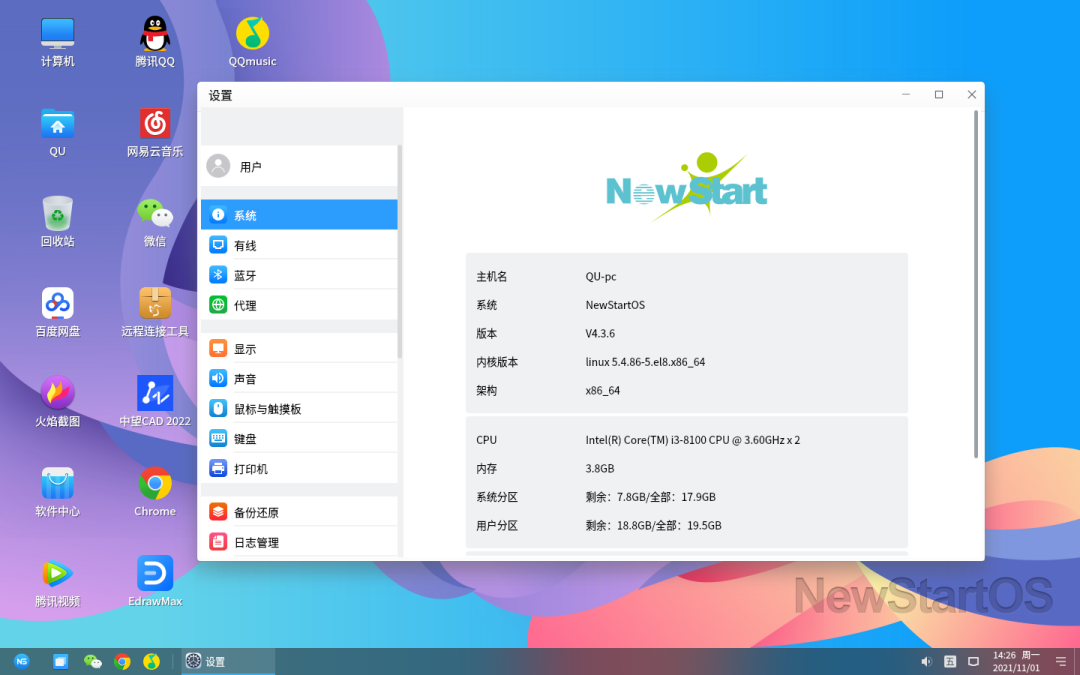The width and height of the screenshot is (1080, 675).
Task: Open 软件中心 desktop icon
Action: tap(57, 491)
